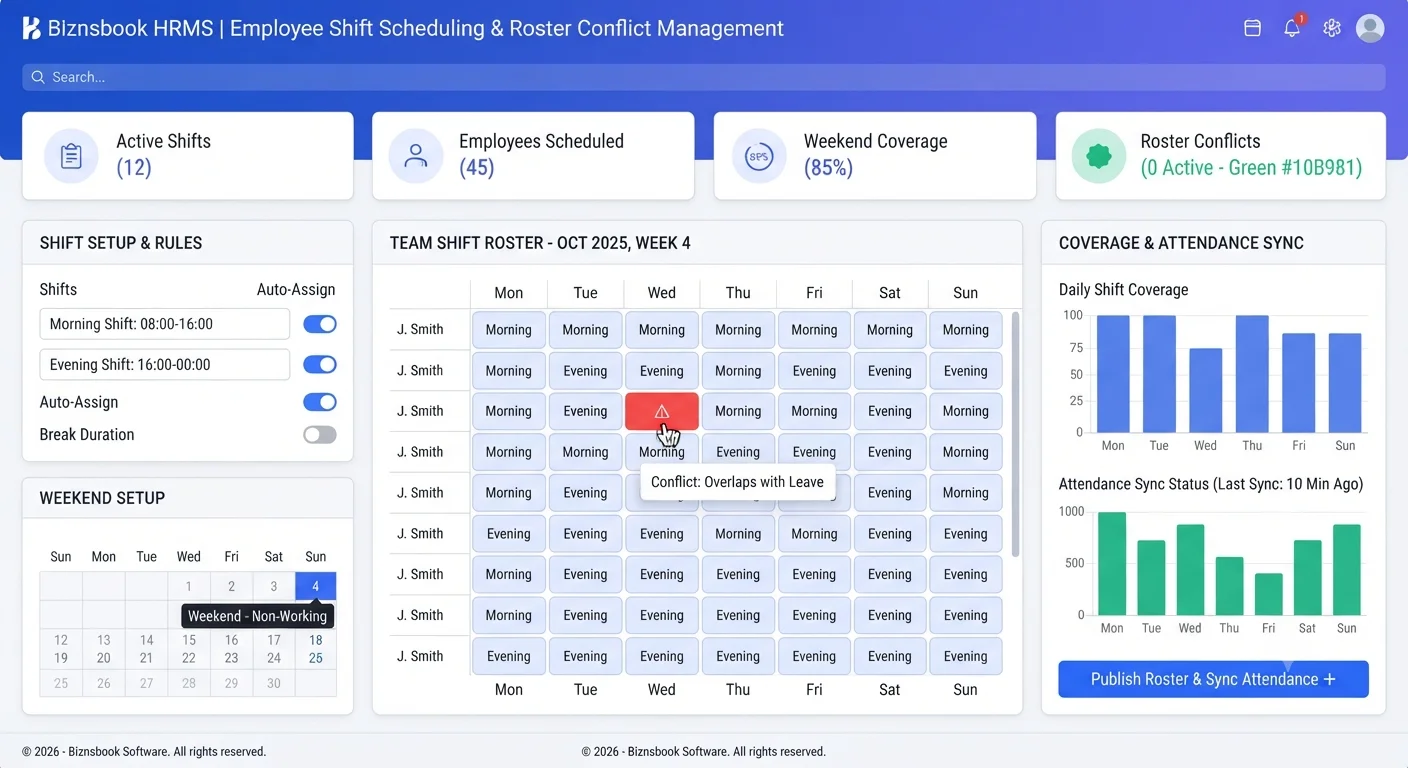The image size is (1408, 768).
Task: Click the Sat bar in Attendance Sync Status
Action: click(1308, 578)
